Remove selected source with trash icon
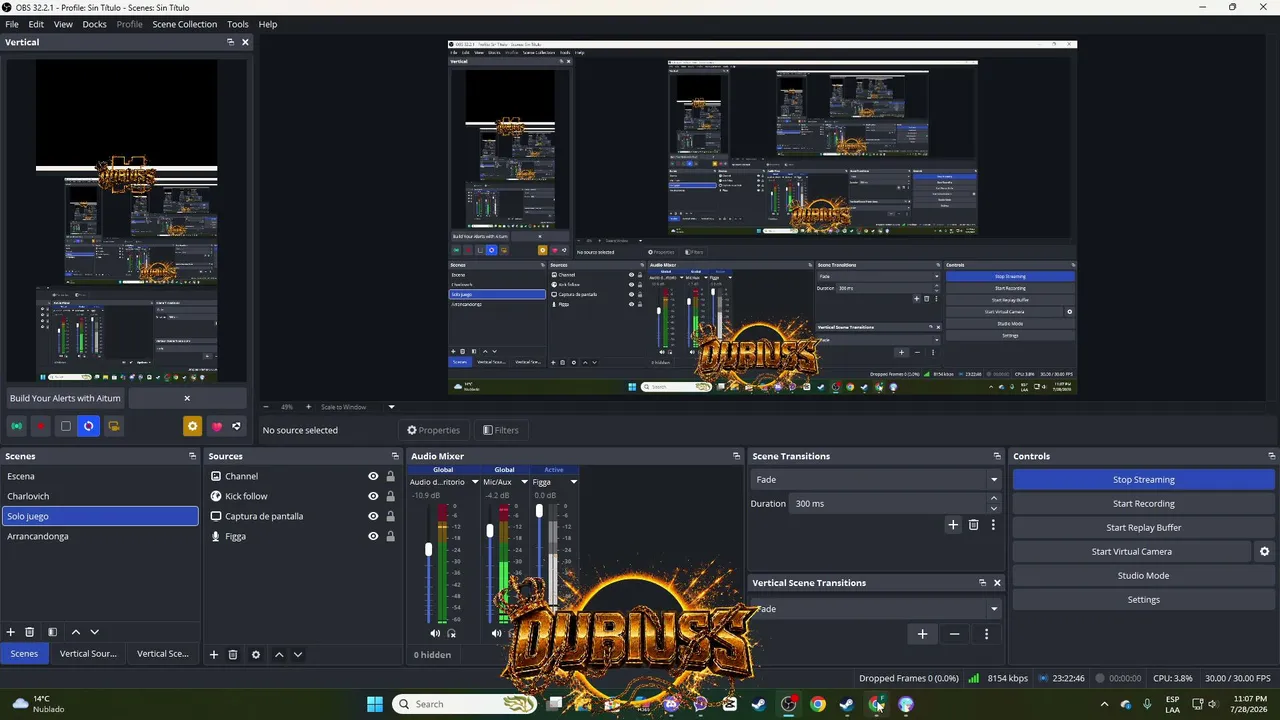Viewport: 1280px width, 720px height. [x=233, y=654]
